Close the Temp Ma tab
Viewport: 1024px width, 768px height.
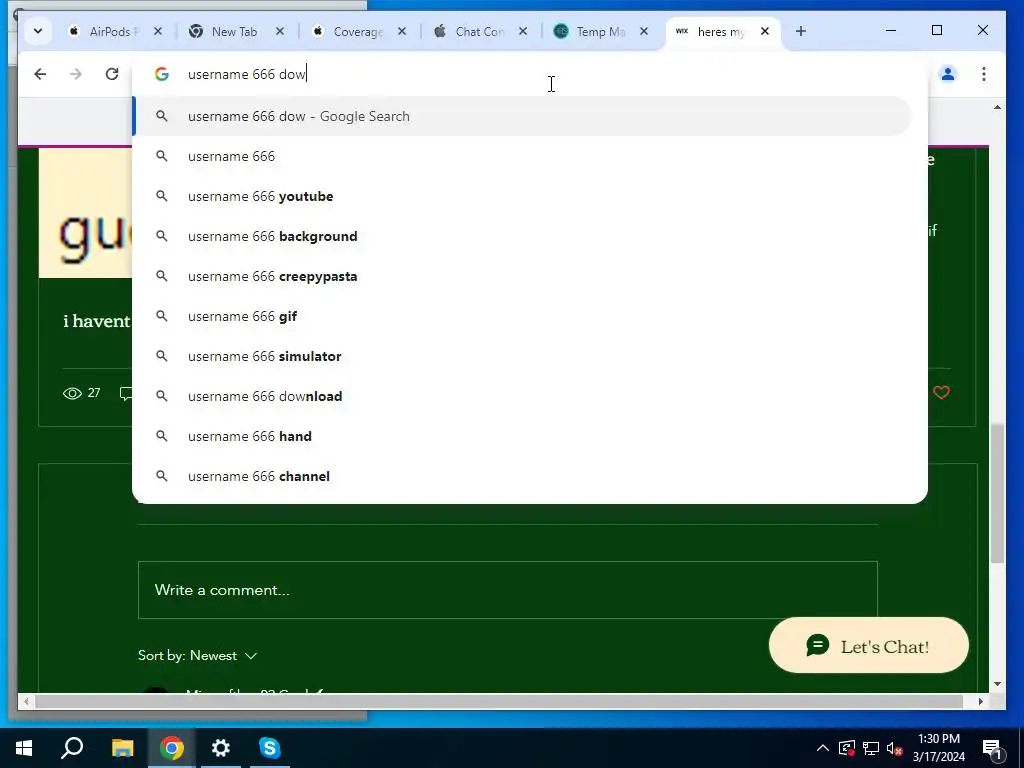click(644, 31)
